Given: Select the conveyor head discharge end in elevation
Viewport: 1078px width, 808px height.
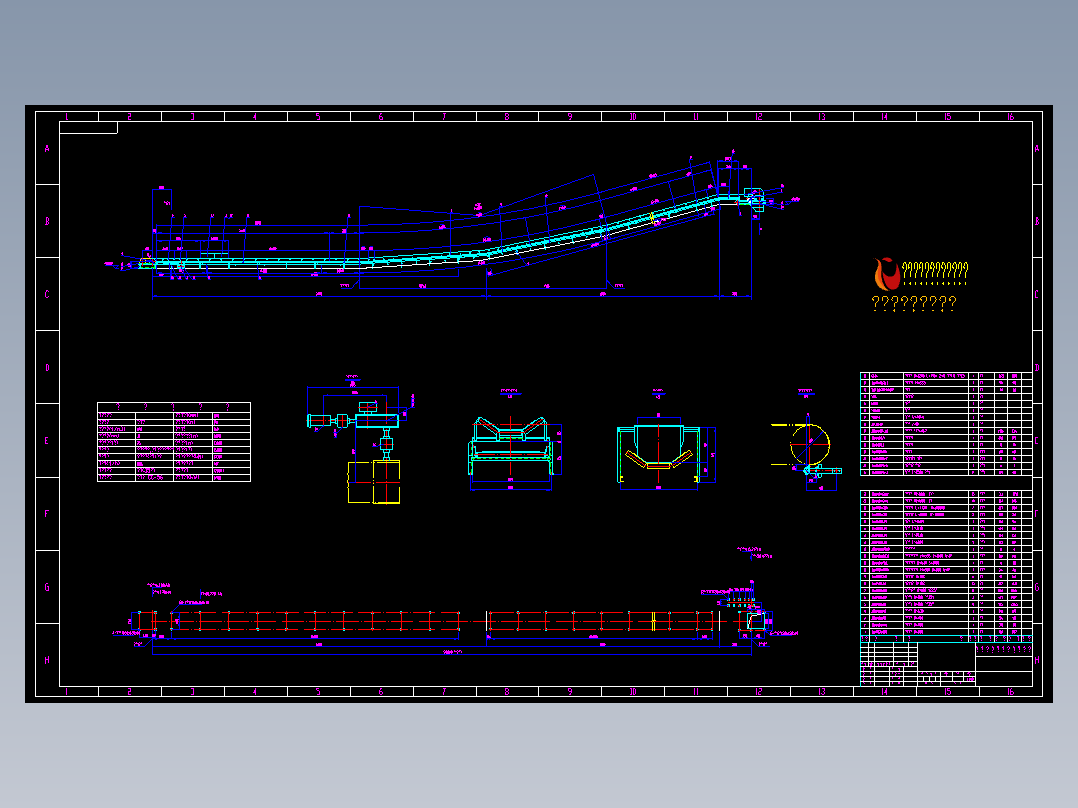Looking at the screenshot, I should tap(753, 198).
